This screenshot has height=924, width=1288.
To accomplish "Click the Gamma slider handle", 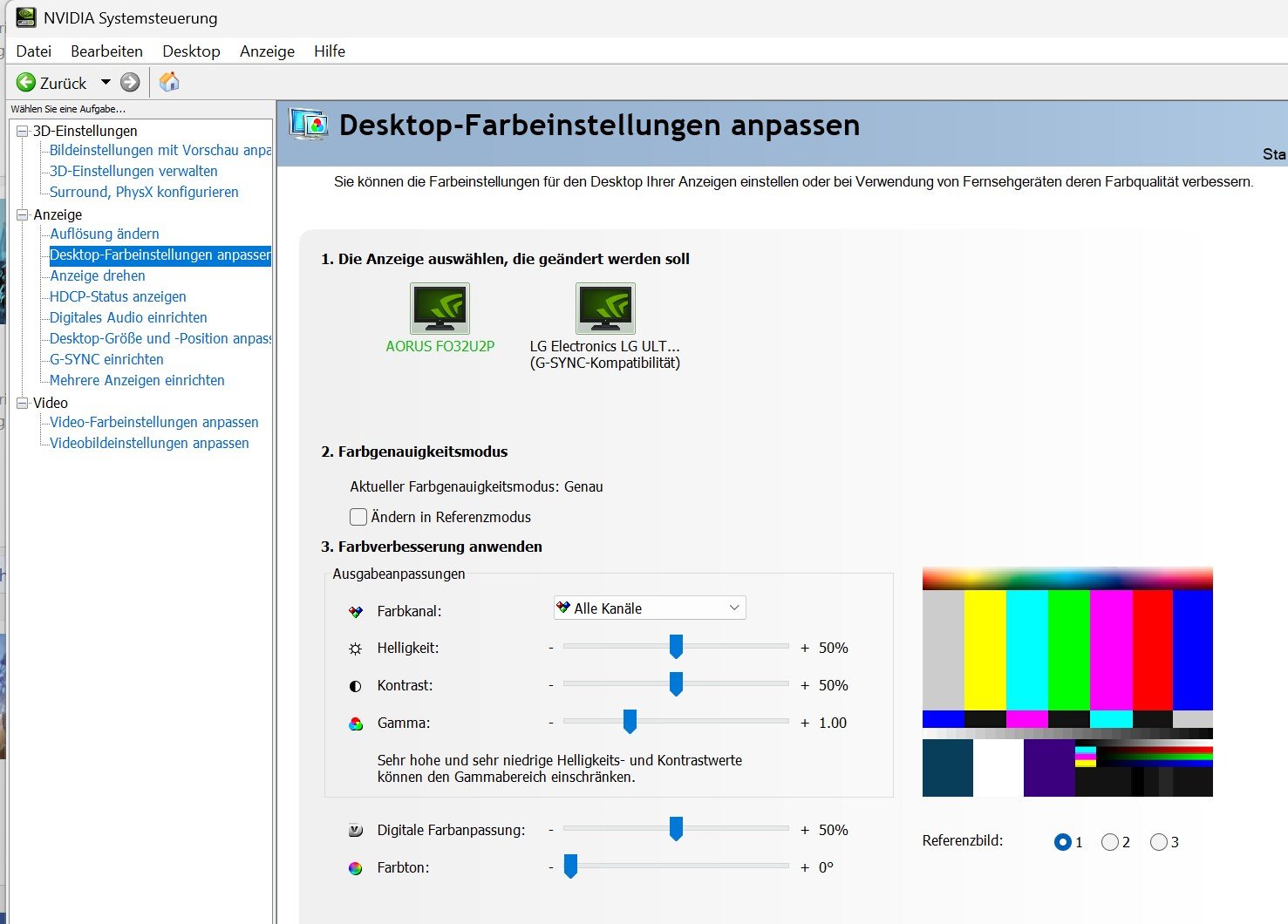I will point(630,721).
